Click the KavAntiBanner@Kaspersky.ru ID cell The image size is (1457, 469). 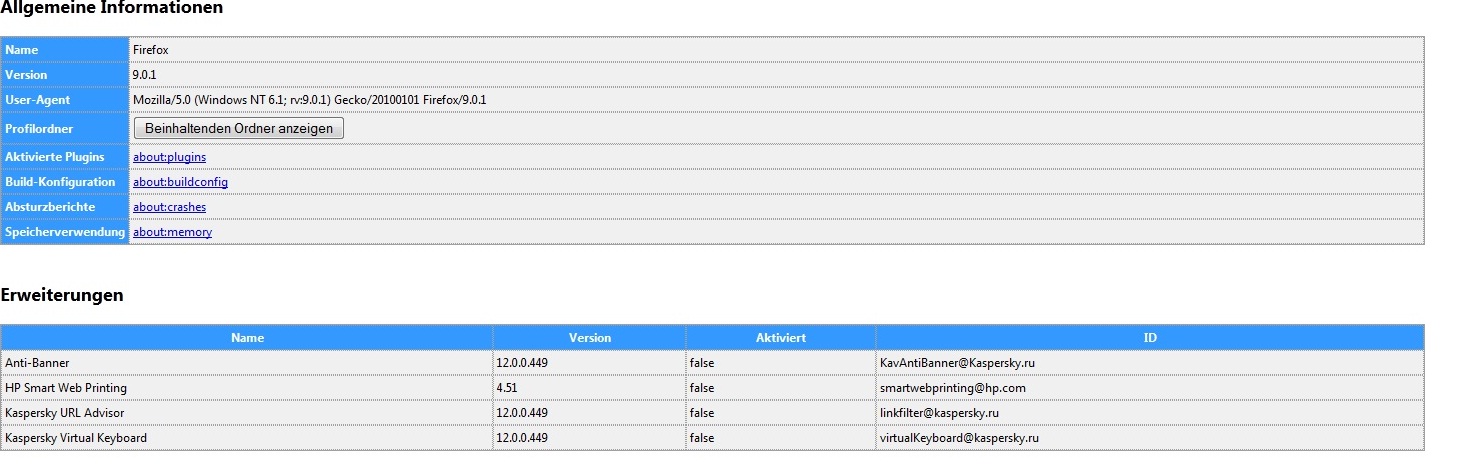957,363
